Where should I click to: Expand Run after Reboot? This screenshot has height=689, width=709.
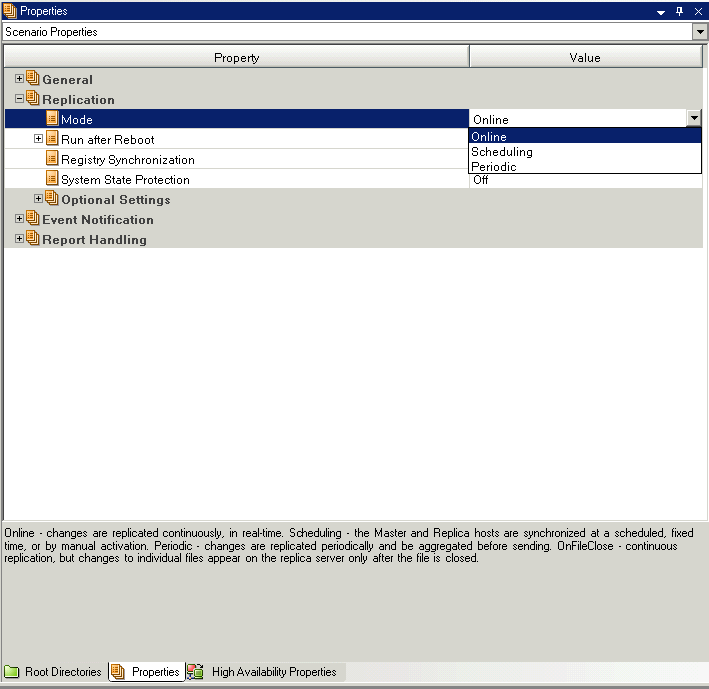click(38, 138)
